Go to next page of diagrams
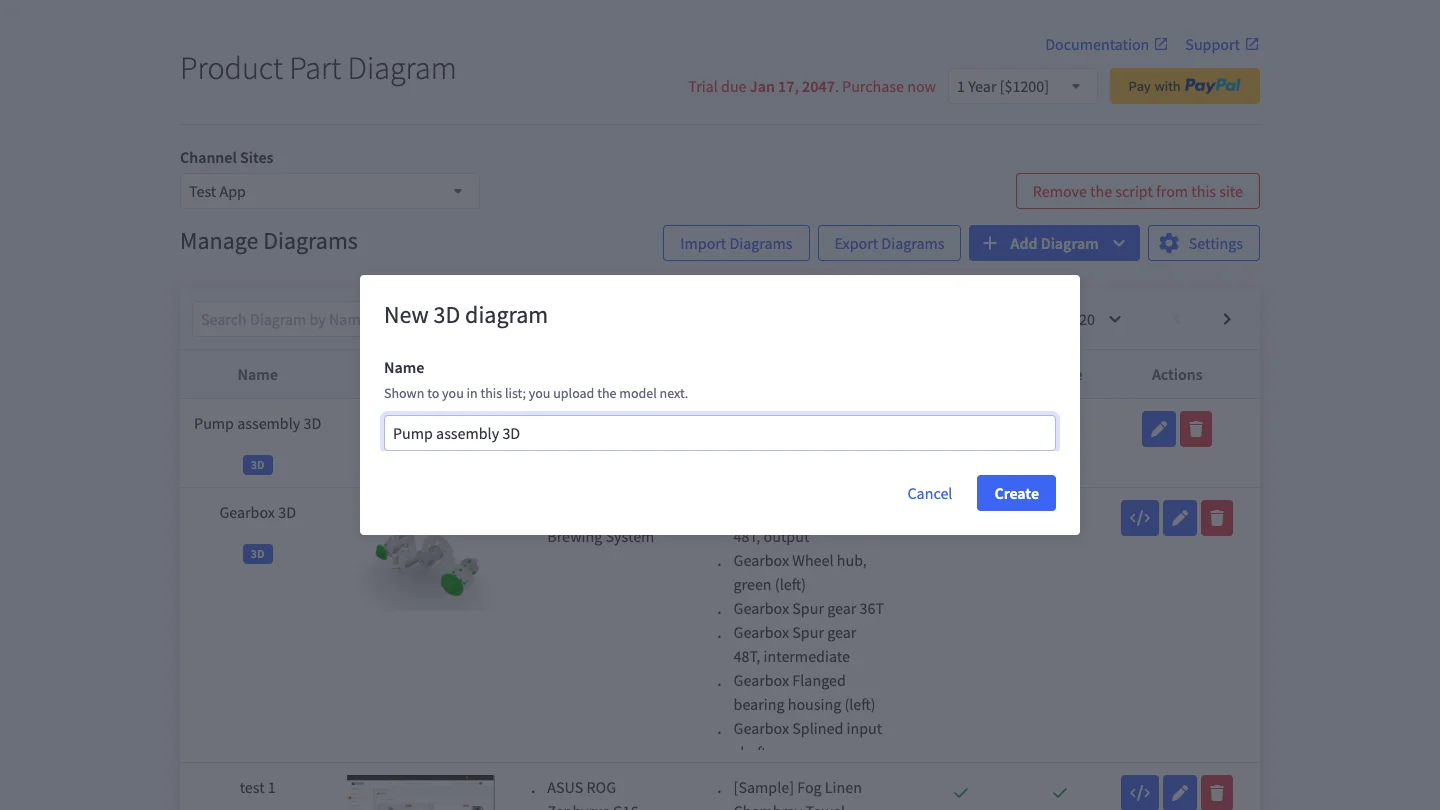The height and width of the screenshot is (810, 1440). [x=1227, y=319]
